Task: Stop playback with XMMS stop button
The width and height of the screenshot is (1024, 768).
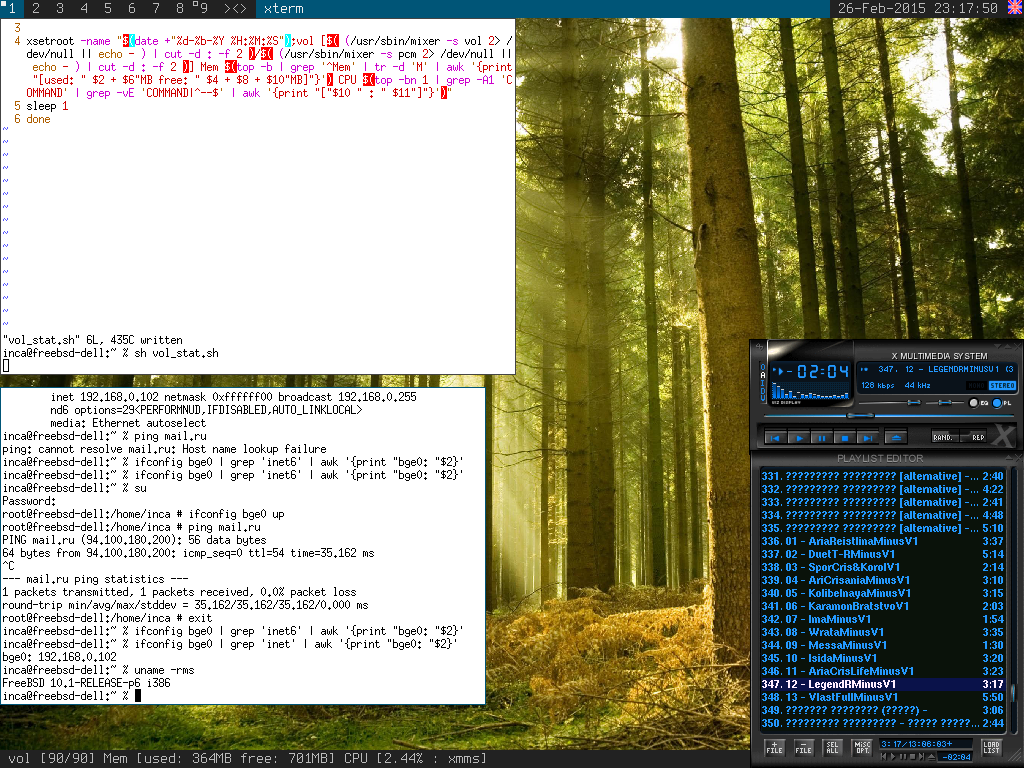Action: click(x=845, y=438)
